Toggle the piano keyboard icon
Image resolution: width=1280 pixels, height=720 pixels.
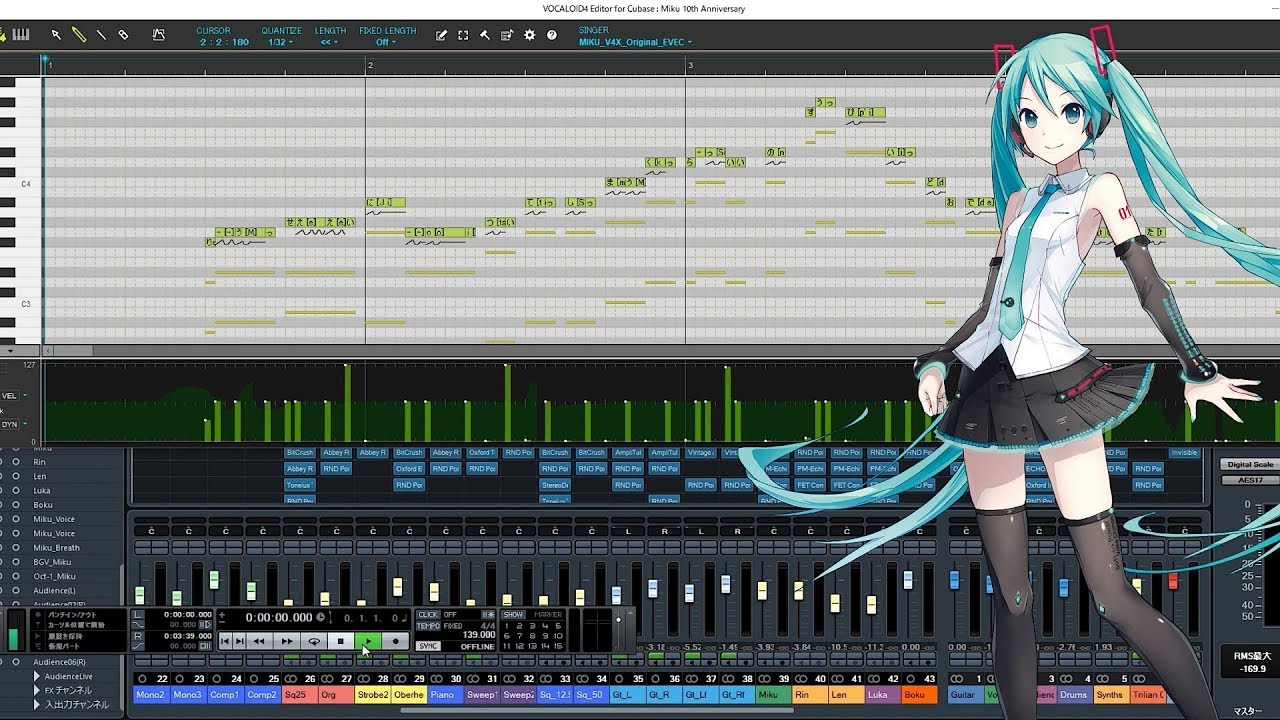click(20, 35)
